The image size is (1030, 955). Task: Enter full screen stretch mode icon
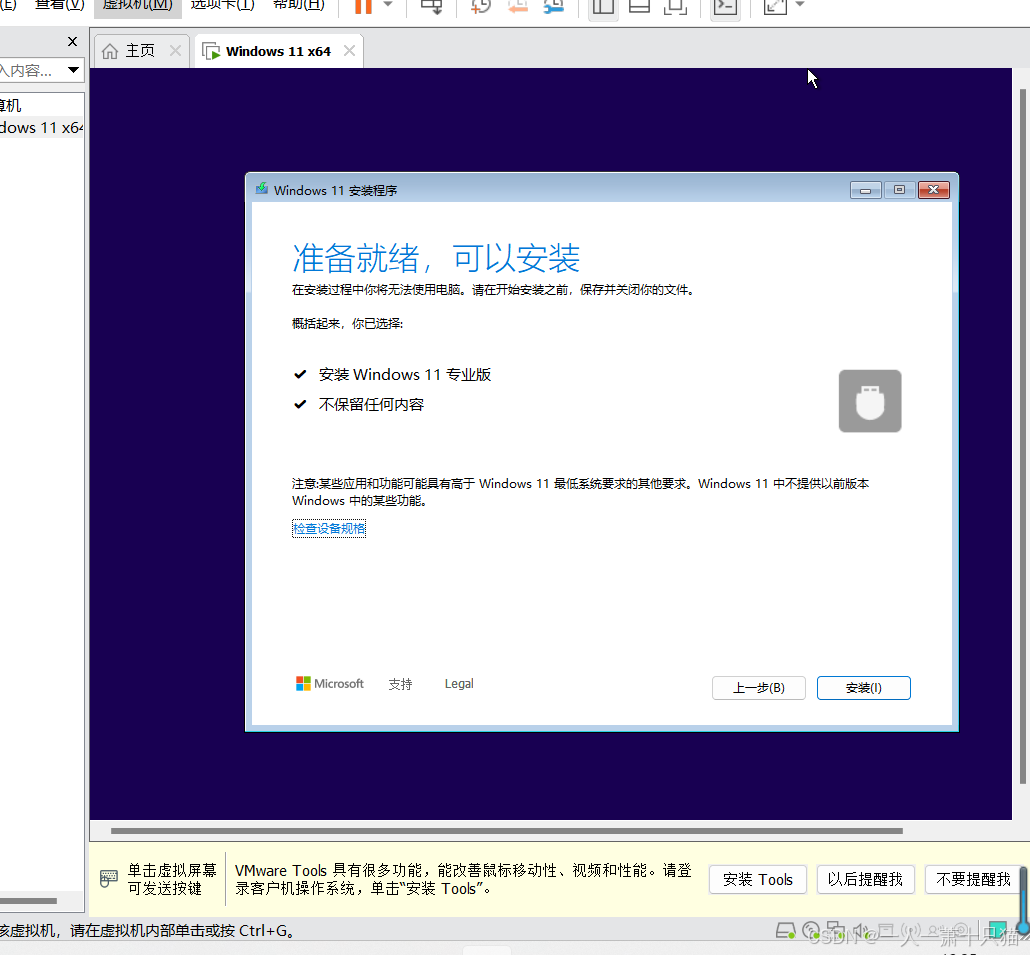tap(775, 6)
